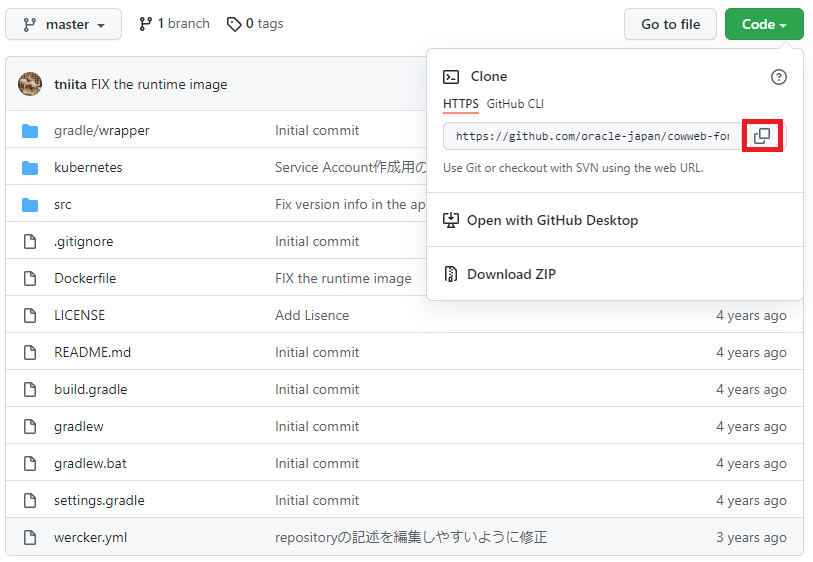Click the Download ZIP archive icon
This screenshot has height=562, width=813.
tap(451, 274)
